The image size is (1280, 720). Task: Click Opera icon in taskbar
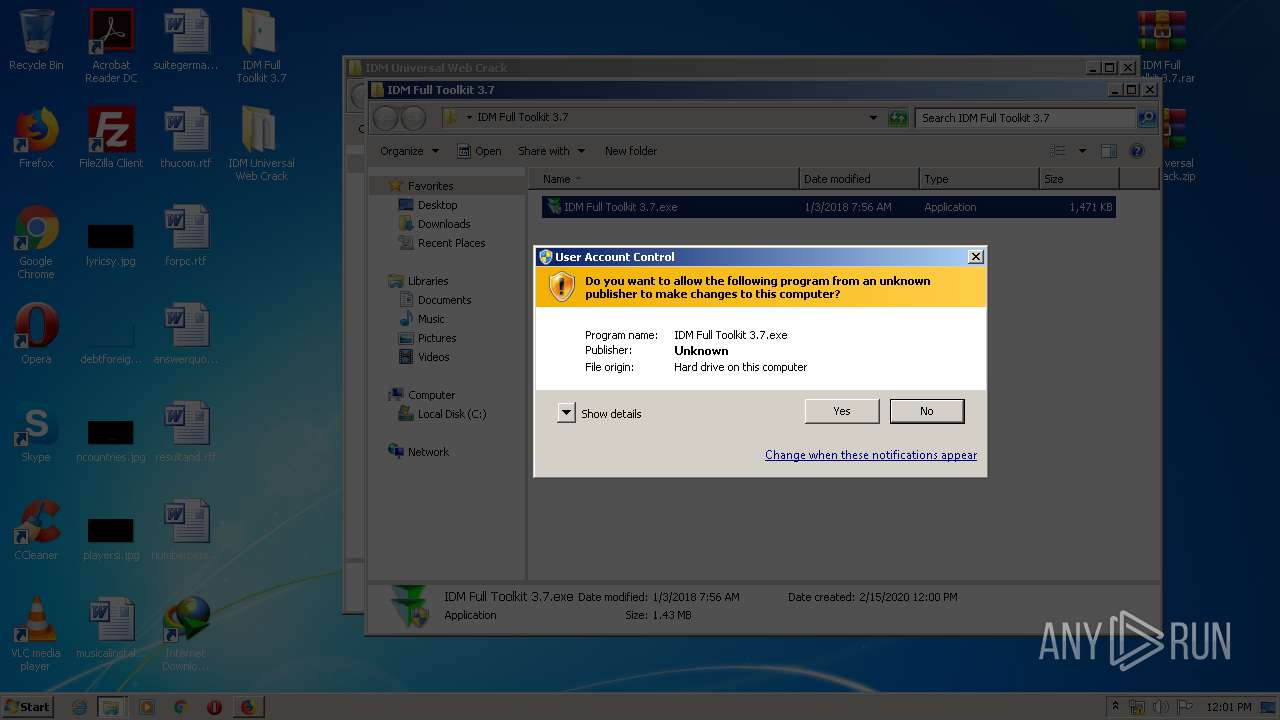[x=214, y=707]
